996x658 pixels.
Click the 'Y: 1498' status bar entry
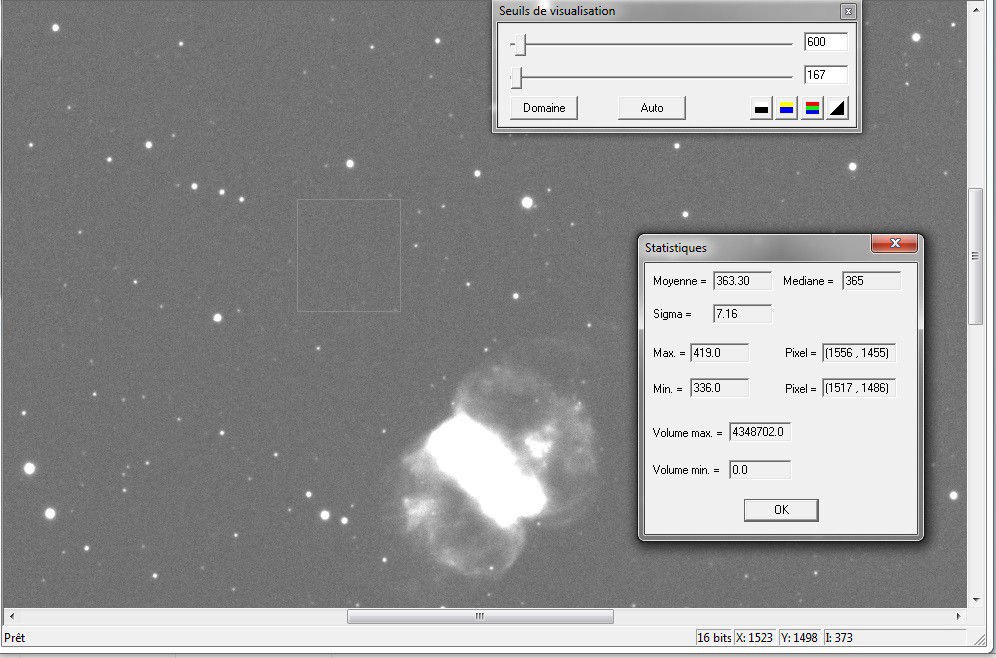click(x=798, y=638)
